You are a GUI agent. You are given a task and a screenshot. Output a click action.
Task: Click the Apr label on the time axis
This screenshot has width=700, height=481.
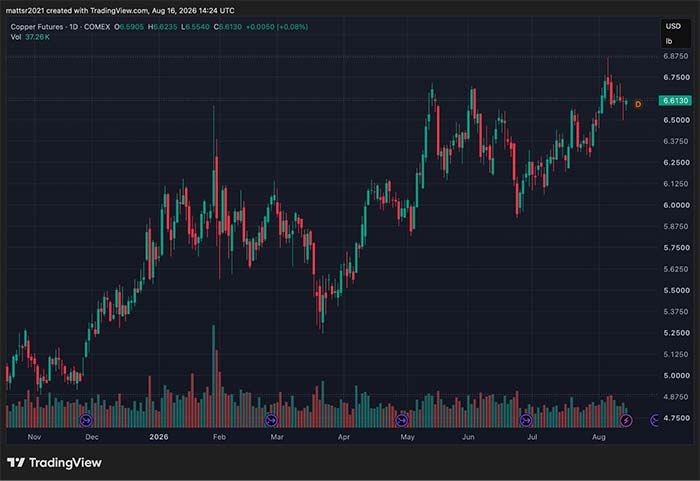(x=344, y=437)
